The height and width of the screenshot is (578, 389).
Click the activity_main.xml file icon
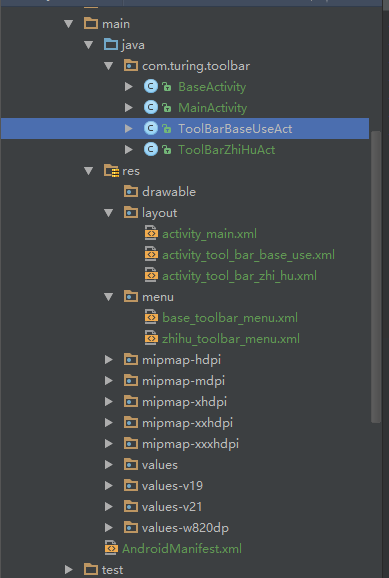tap(151, 233)
